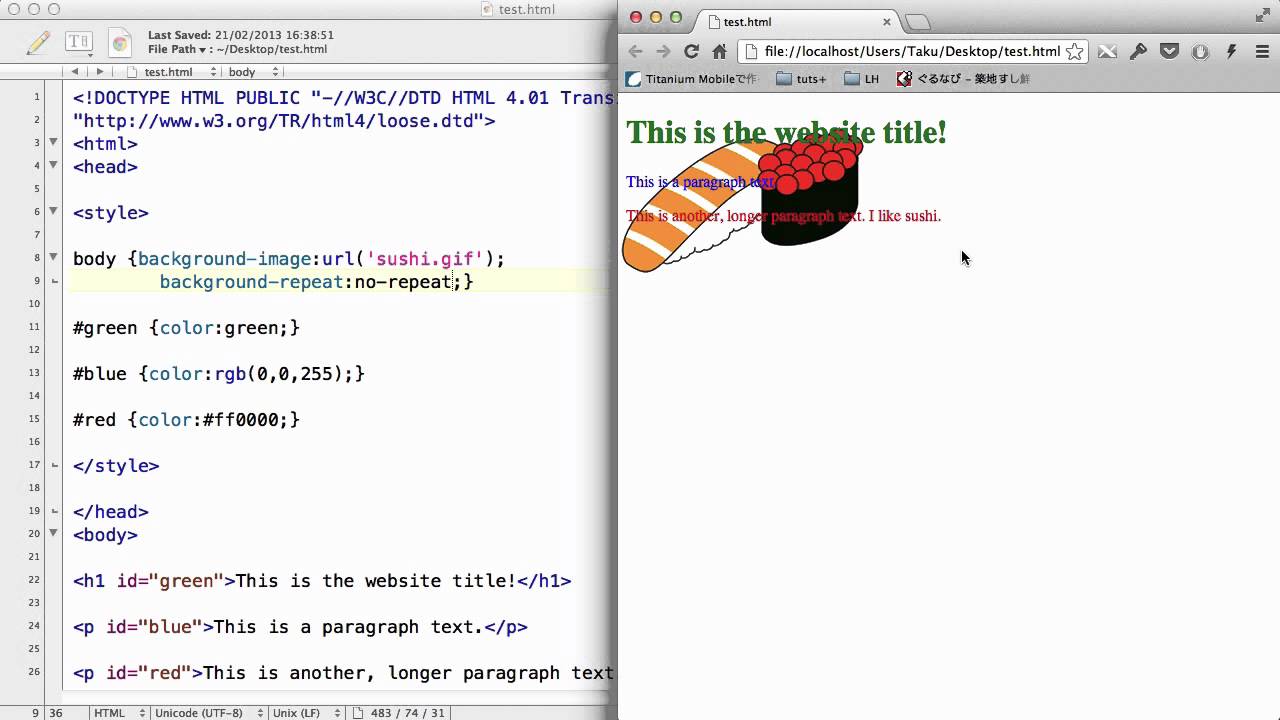Click the mail envelope extension icon
This screenshot has width=1280, height=720.
[x=1107, y=51]
